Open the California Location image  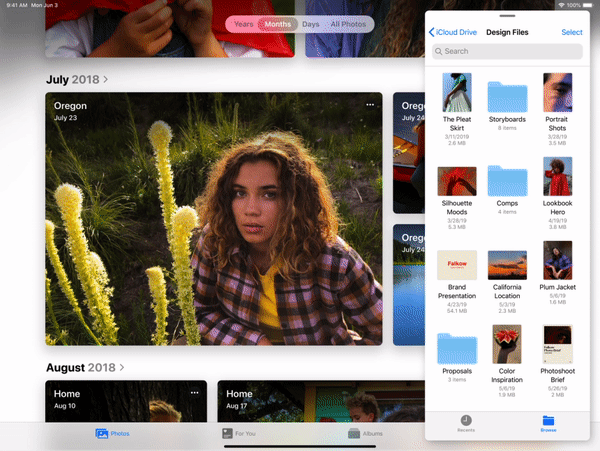pyautogui.click(x=507, y=265)
